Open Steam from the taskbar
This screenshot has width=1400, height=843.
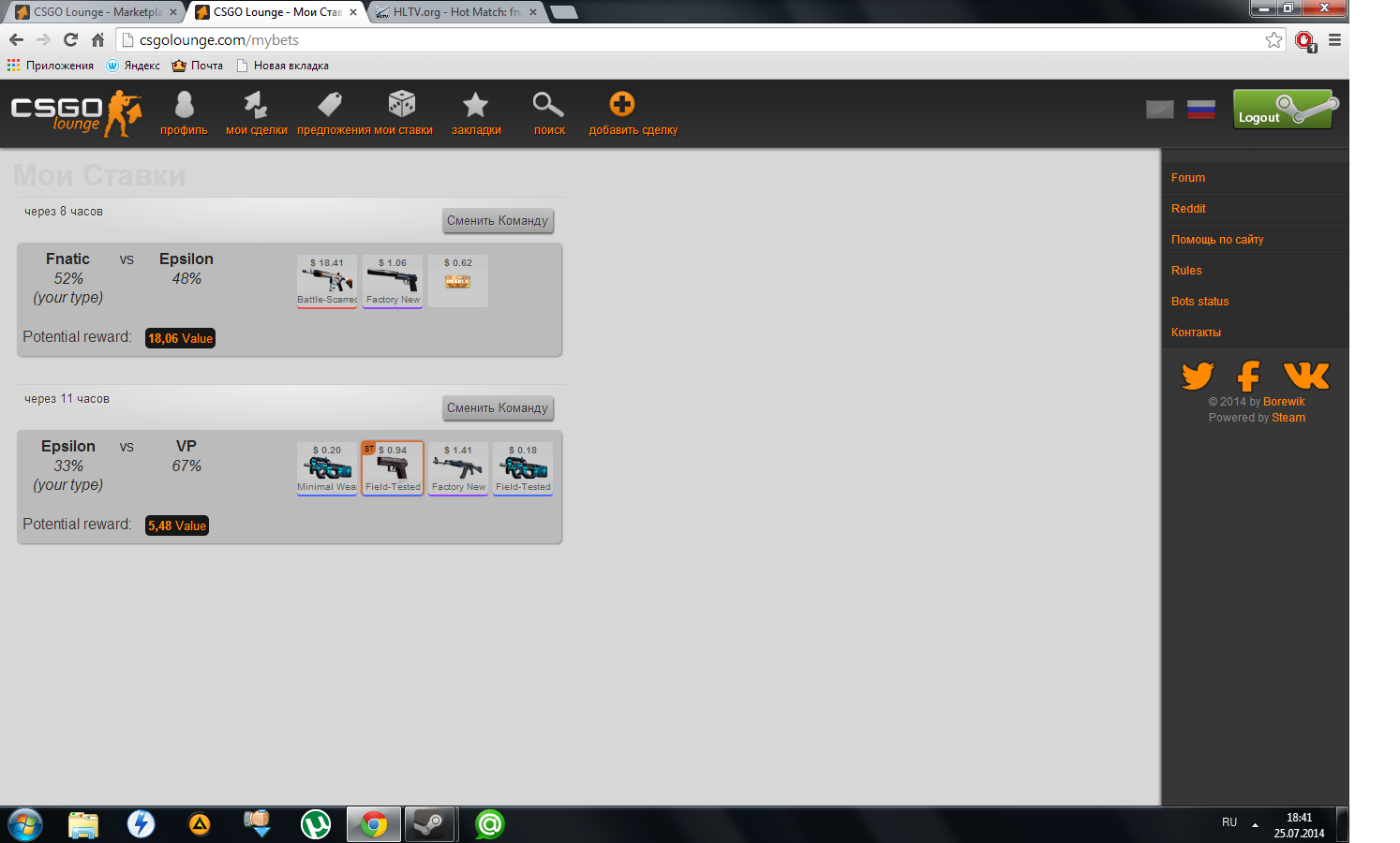pyautogui.click(x=429, y=824)
